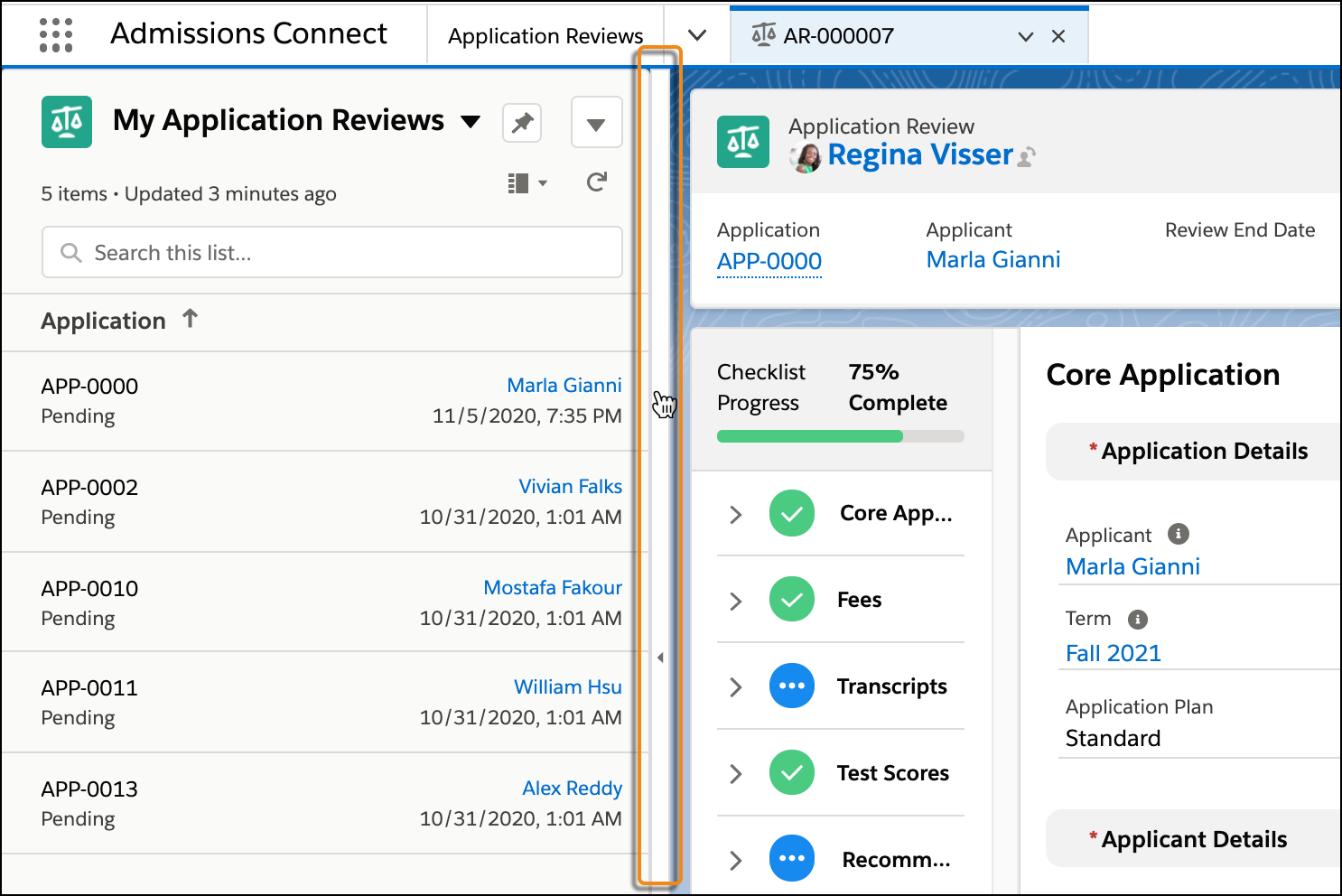Close the AR-000007 tab
Viewport: 1342px width, 896px height.
(1058, 37)
